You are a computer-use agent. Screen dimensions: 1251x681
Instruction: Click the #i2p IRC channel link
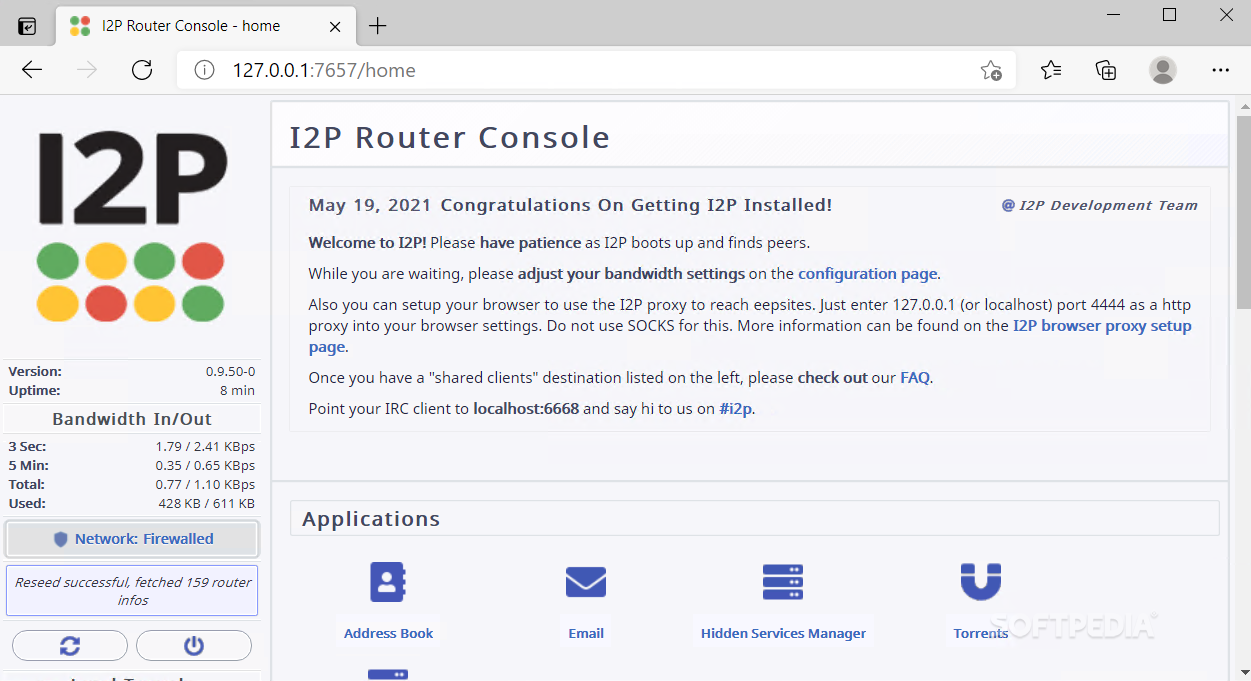[x=735, y=409]
